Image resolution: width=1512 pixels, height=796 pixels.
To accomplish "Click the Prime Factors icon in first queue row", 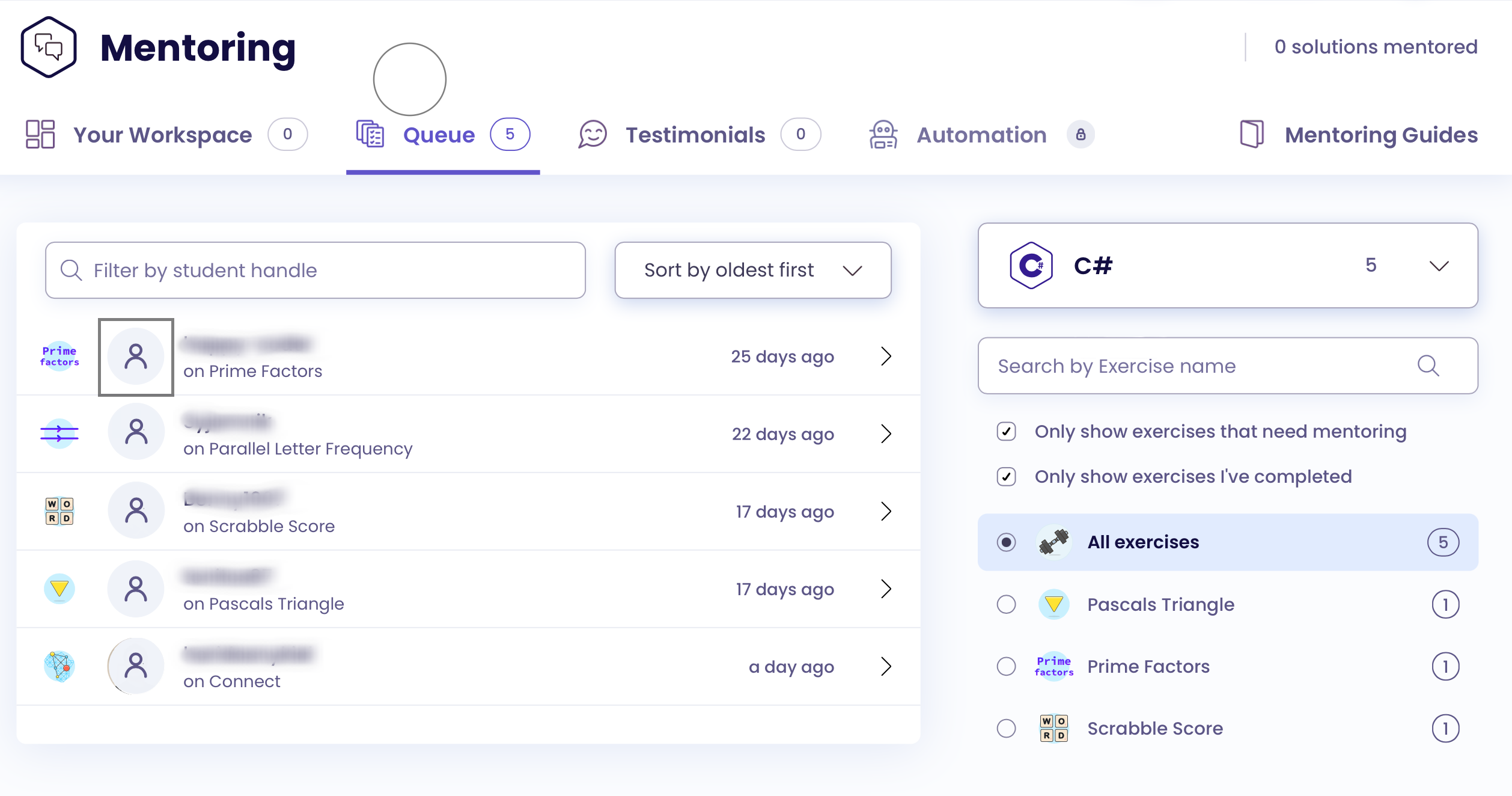I will 59,356.
